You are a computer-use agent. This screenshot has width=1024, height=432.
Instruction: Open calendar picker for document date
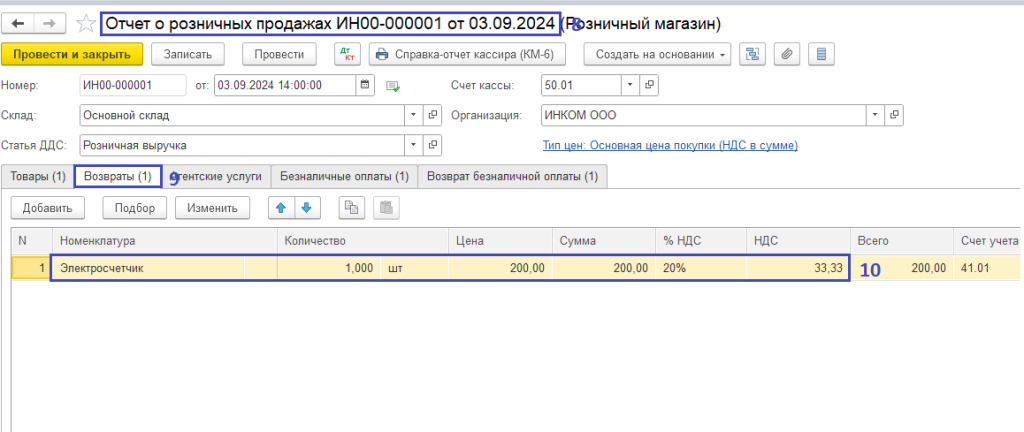coord(365,85)
